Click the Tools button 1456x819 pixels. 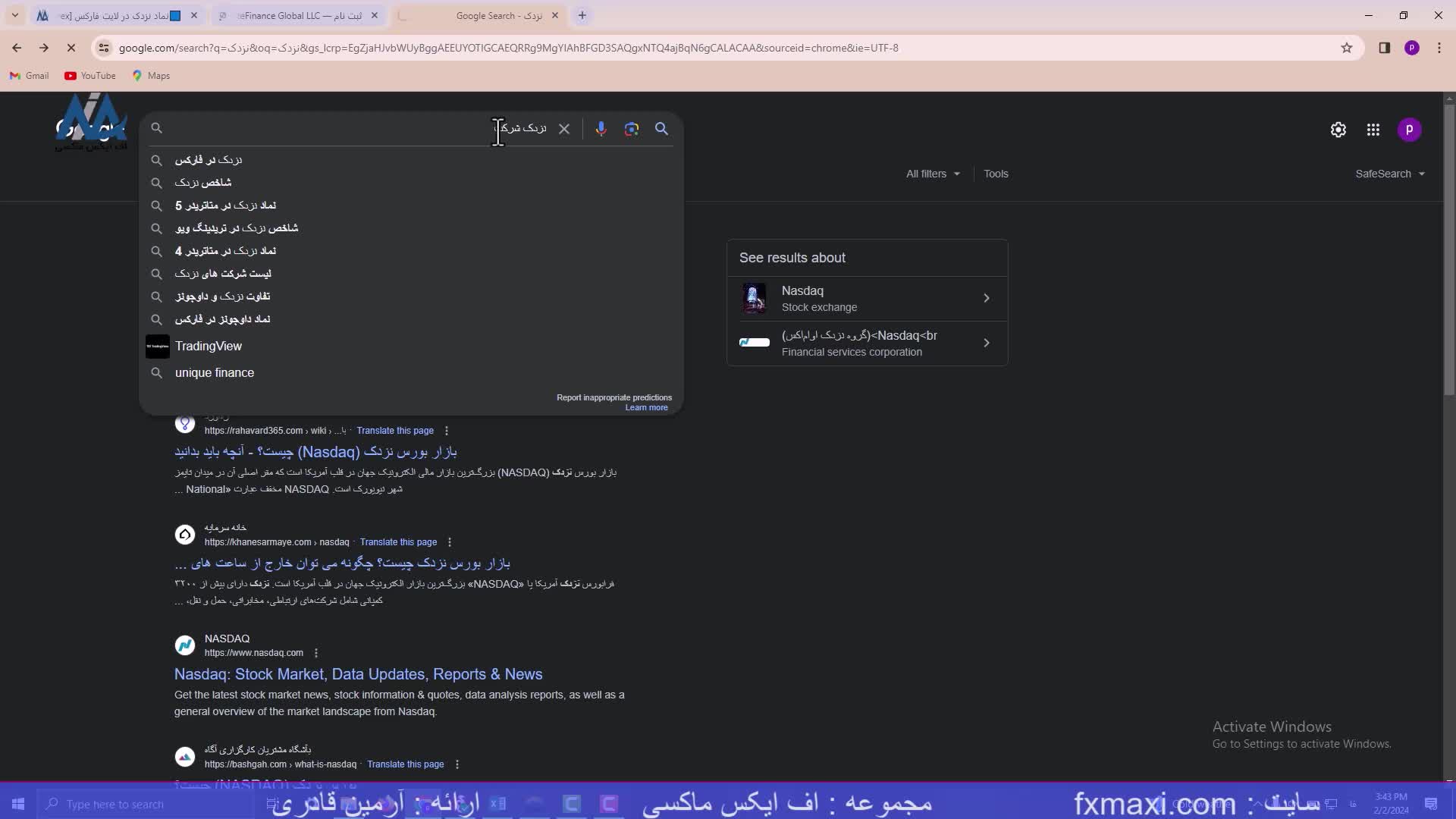pos(996,174)
